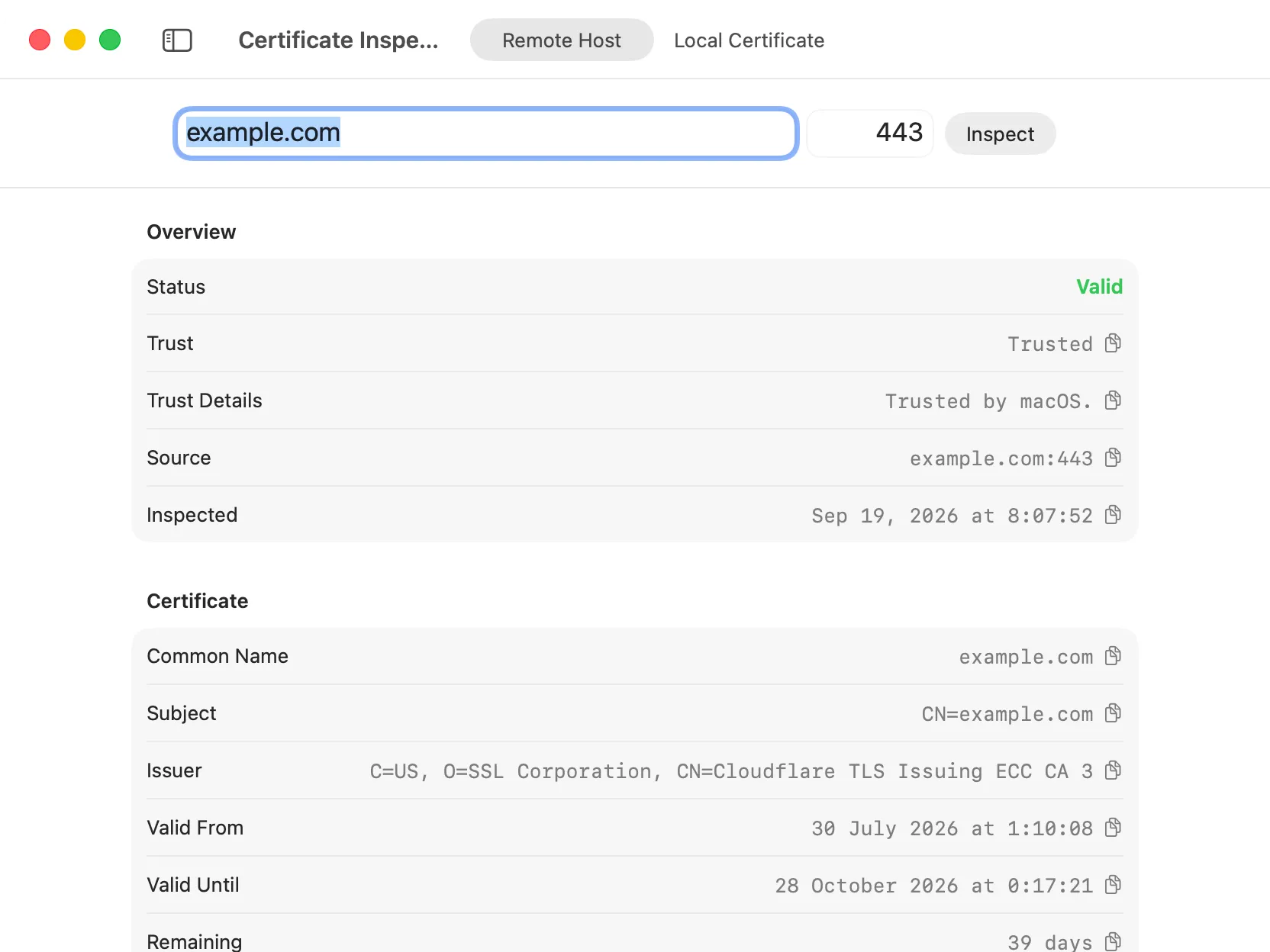Click the green Valid status text
This screenshot has width=1270, height=952.
(1099, 287)
